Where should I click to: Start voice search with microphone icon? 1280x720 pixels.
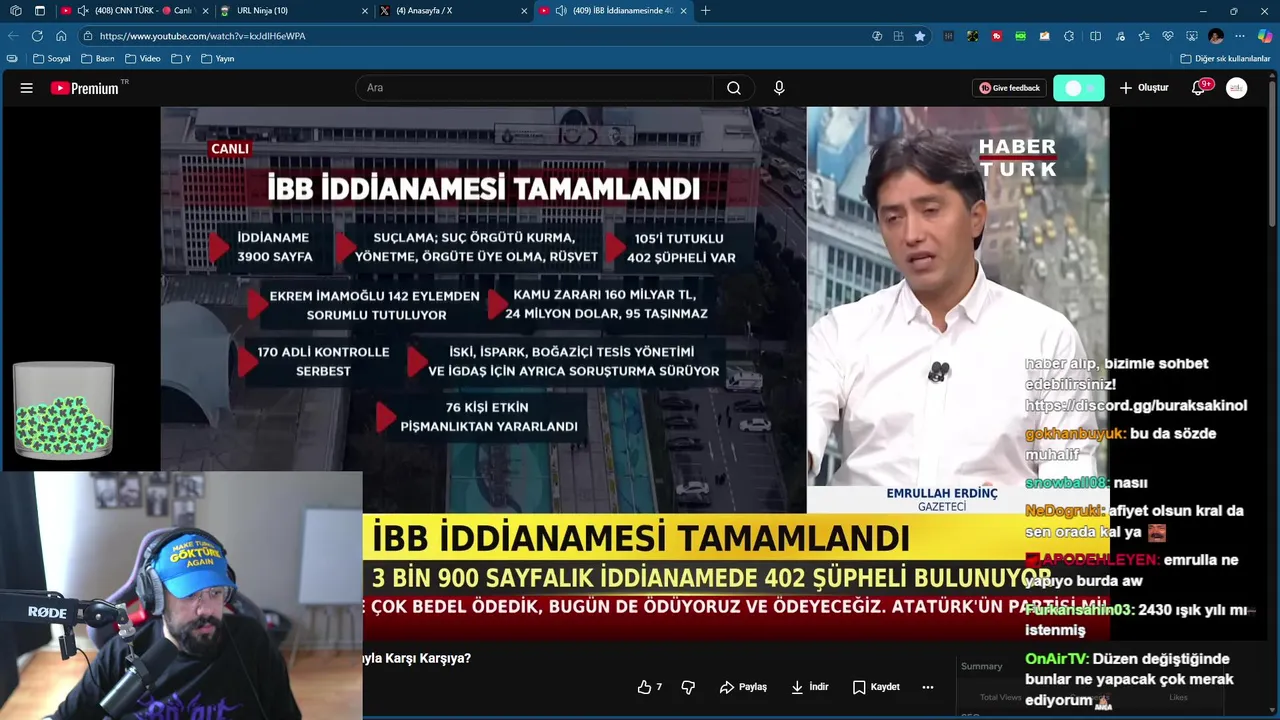[x=779, y=88]
